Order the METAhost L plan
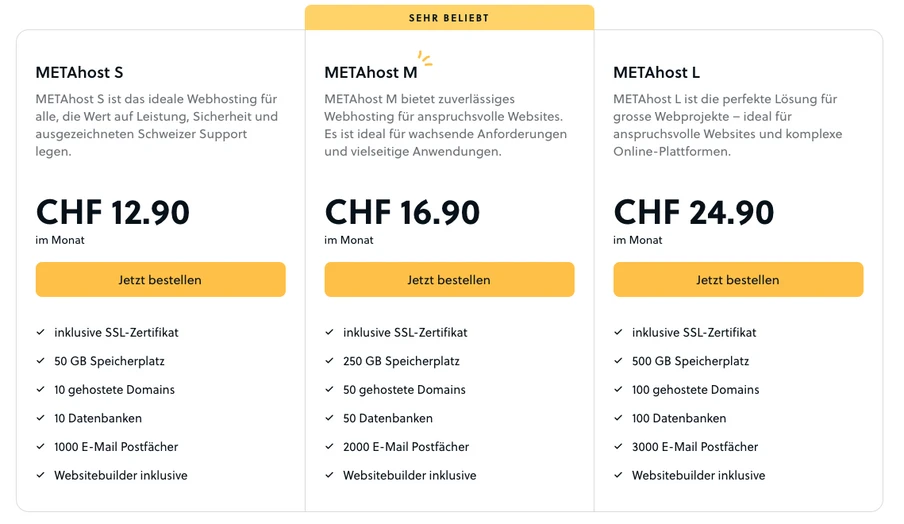This screenshot has width=904, height=524. click(738, 280)
